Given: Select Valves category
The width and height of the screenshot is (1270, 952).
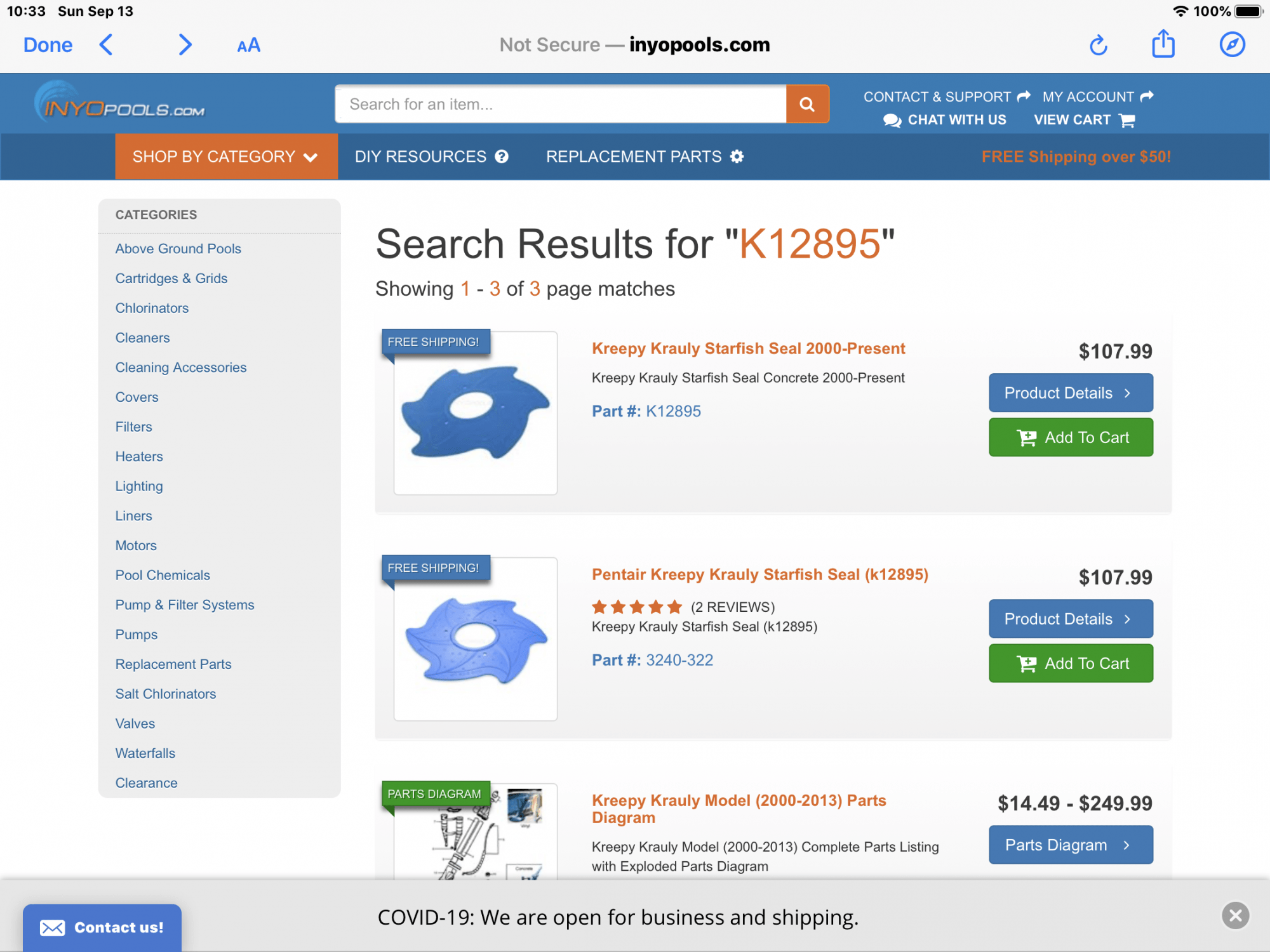Looking at the screenshot, I should pyautogui.click(x=135, y=724).
